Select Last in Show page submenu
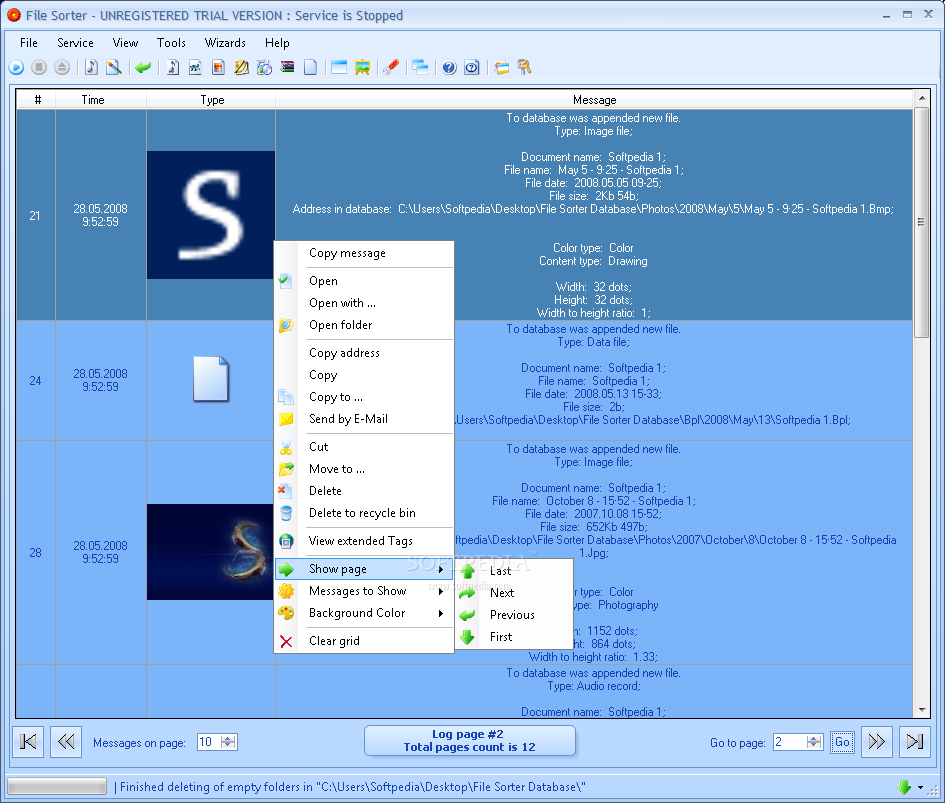 (x=514, y=571)
